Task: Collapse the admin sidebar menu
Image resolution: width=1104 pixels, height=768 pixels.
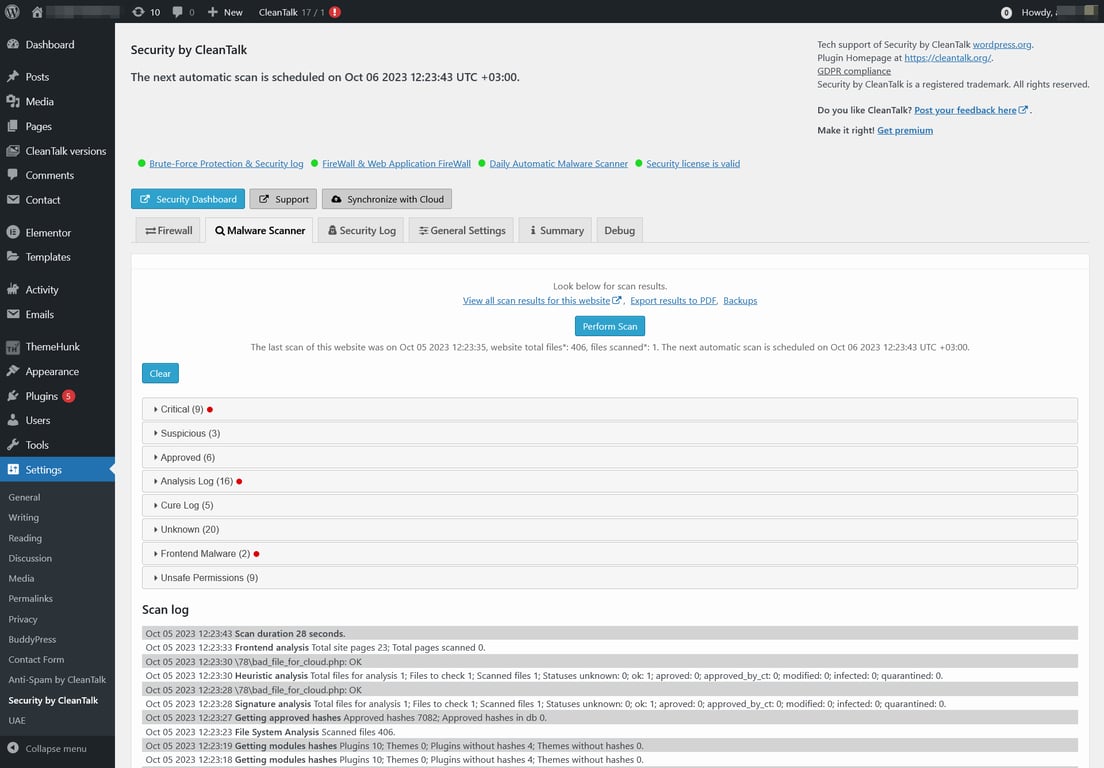Action: [x=45, y=748]
